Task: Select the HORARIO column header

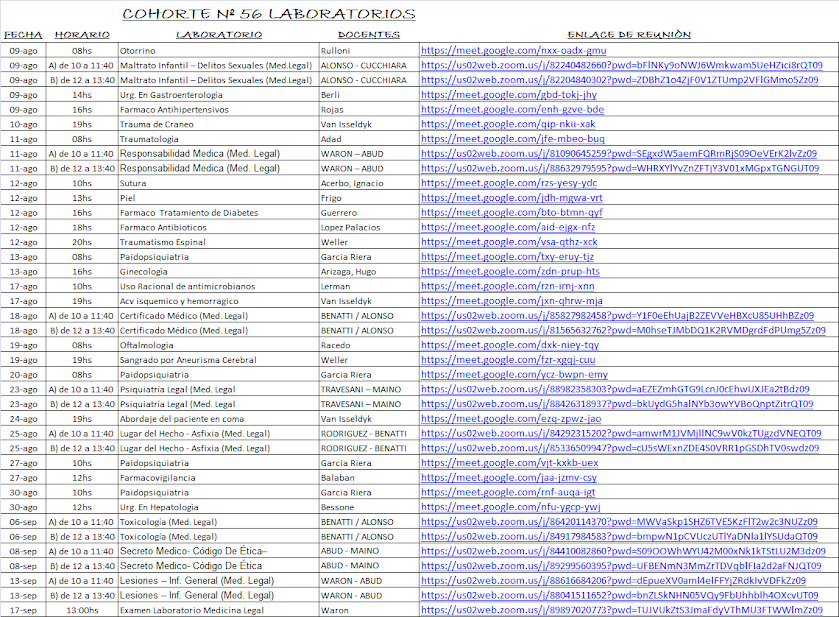Action: click(x=82, y=35)
